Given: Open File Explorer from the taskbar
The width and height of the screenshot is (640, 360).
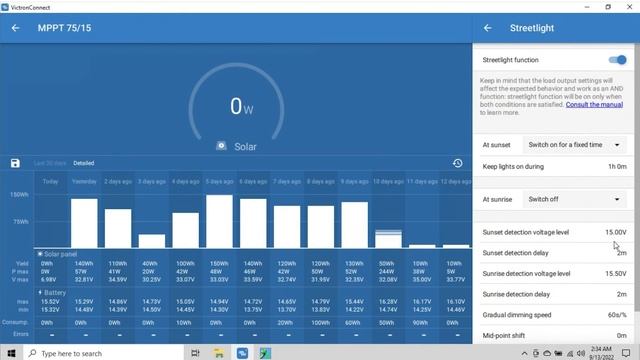Looking at the screenshot, I should point(219,353).
